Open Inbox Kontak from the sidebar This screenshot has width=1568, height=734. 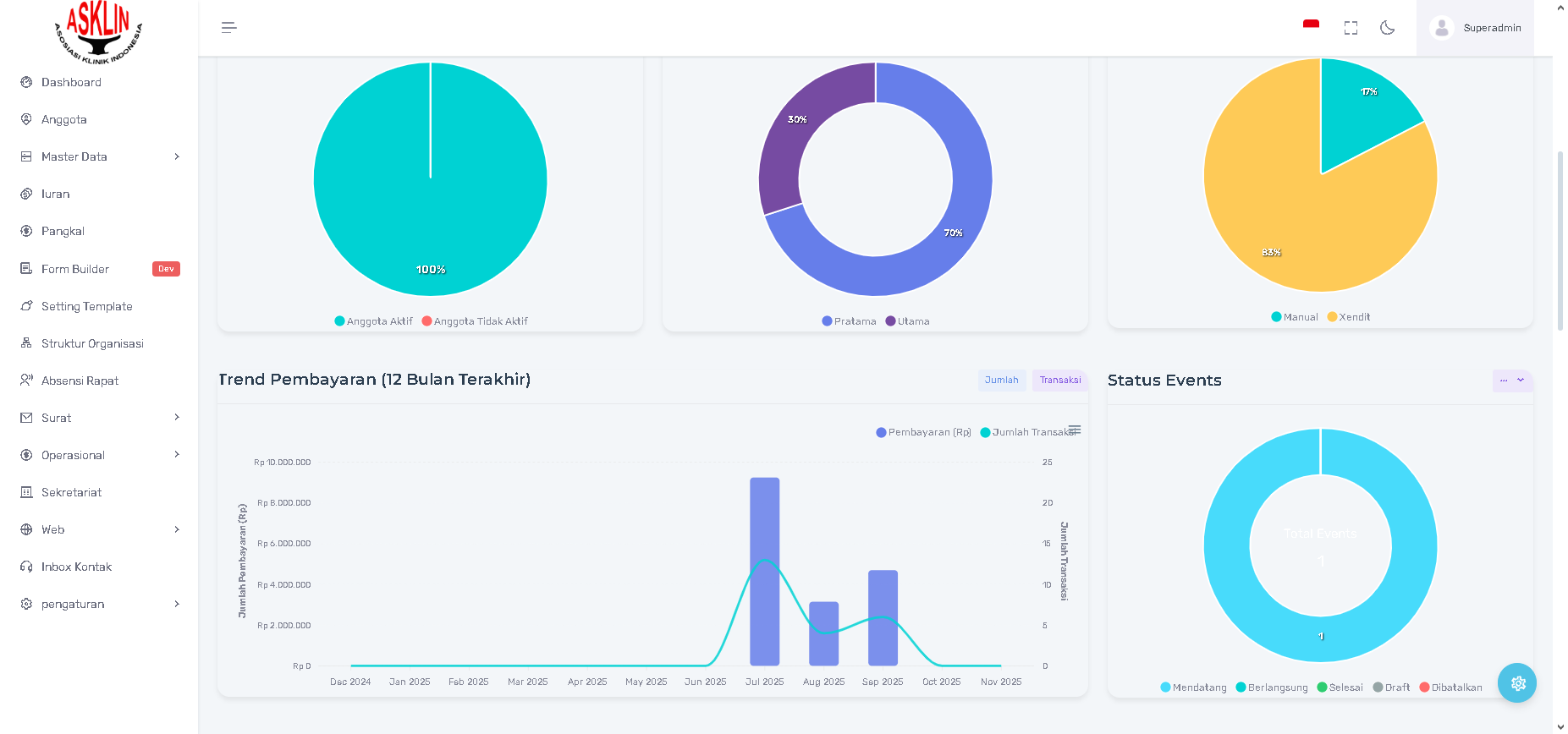(x=76, y=567)
